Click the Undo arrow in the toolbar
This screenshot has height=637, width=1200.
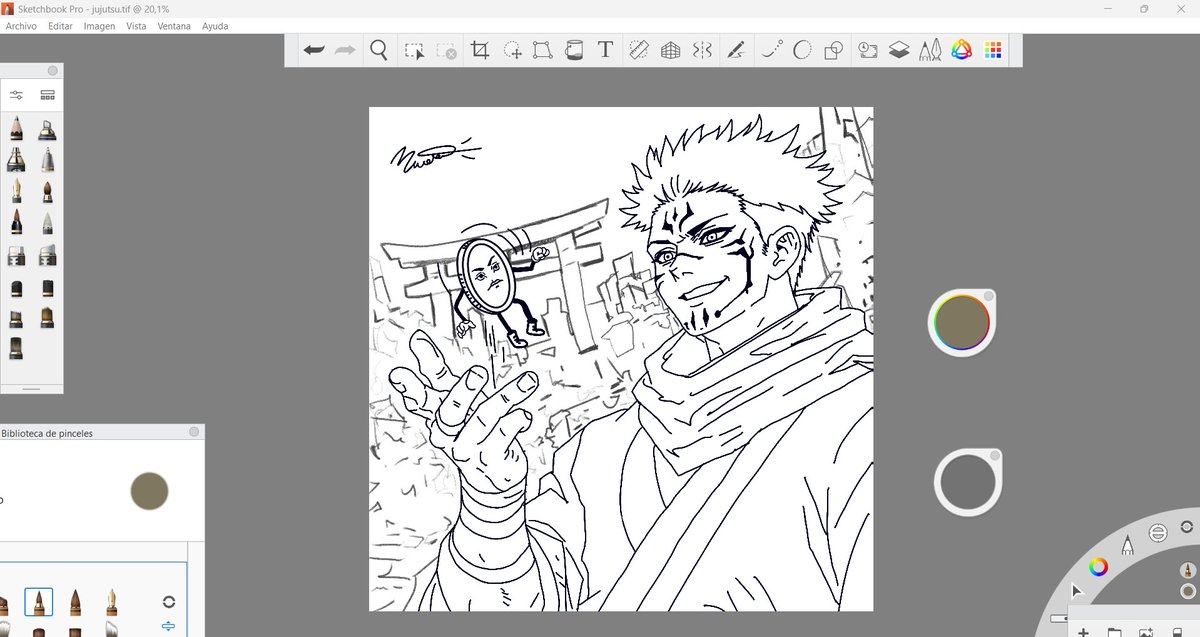pos(314,50)
